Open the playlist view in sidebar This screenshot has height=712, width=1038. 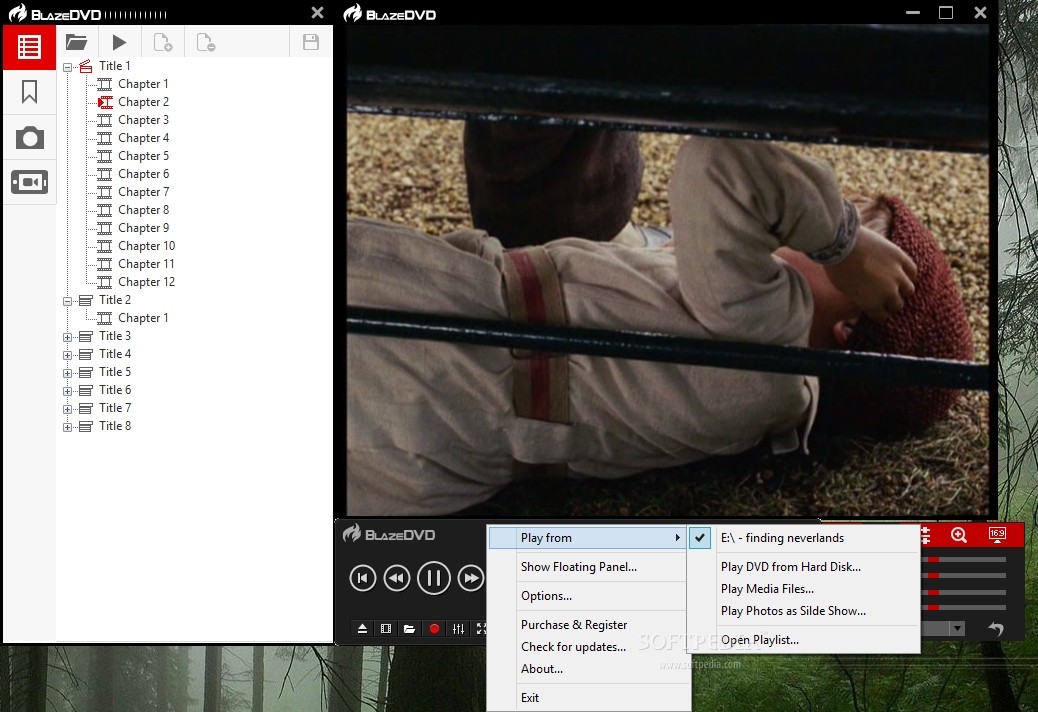click(29, 47)
